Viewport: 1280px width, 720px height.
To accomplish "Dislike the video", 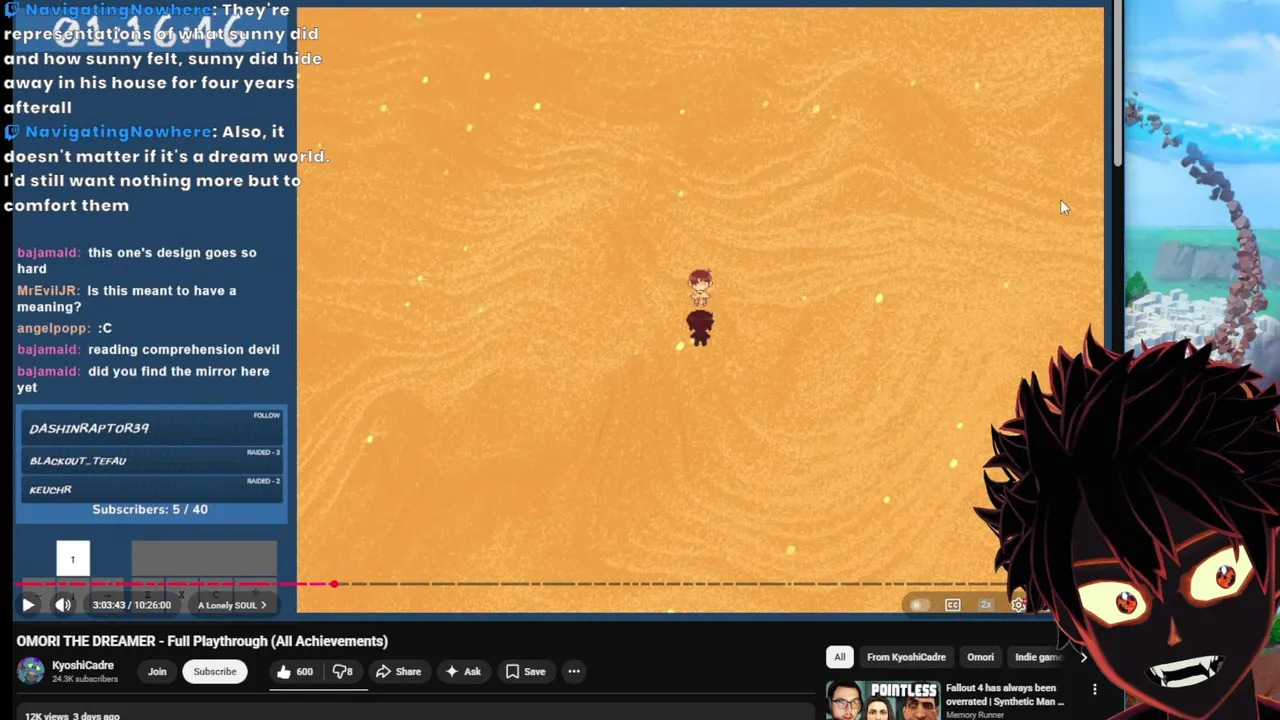I will tap(342, 672).
